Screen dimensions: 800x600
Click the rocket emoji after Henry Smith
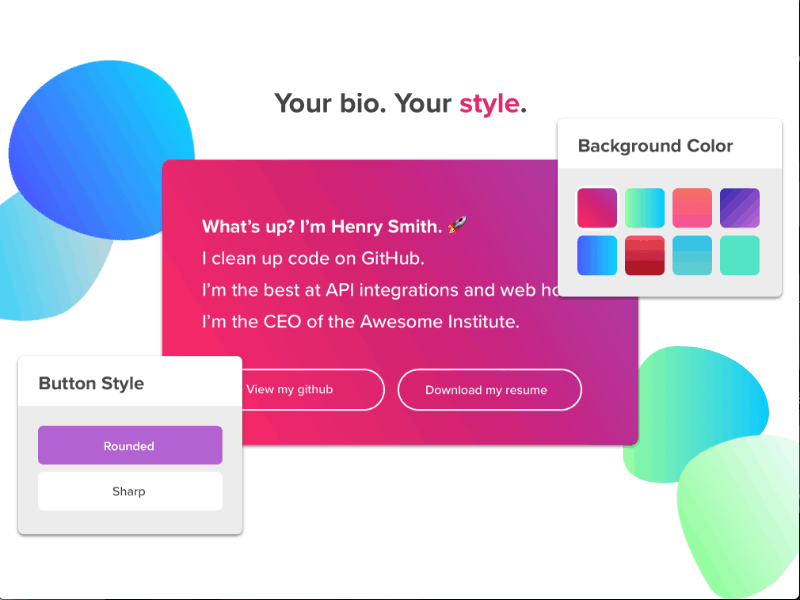[x=457, y=225]
